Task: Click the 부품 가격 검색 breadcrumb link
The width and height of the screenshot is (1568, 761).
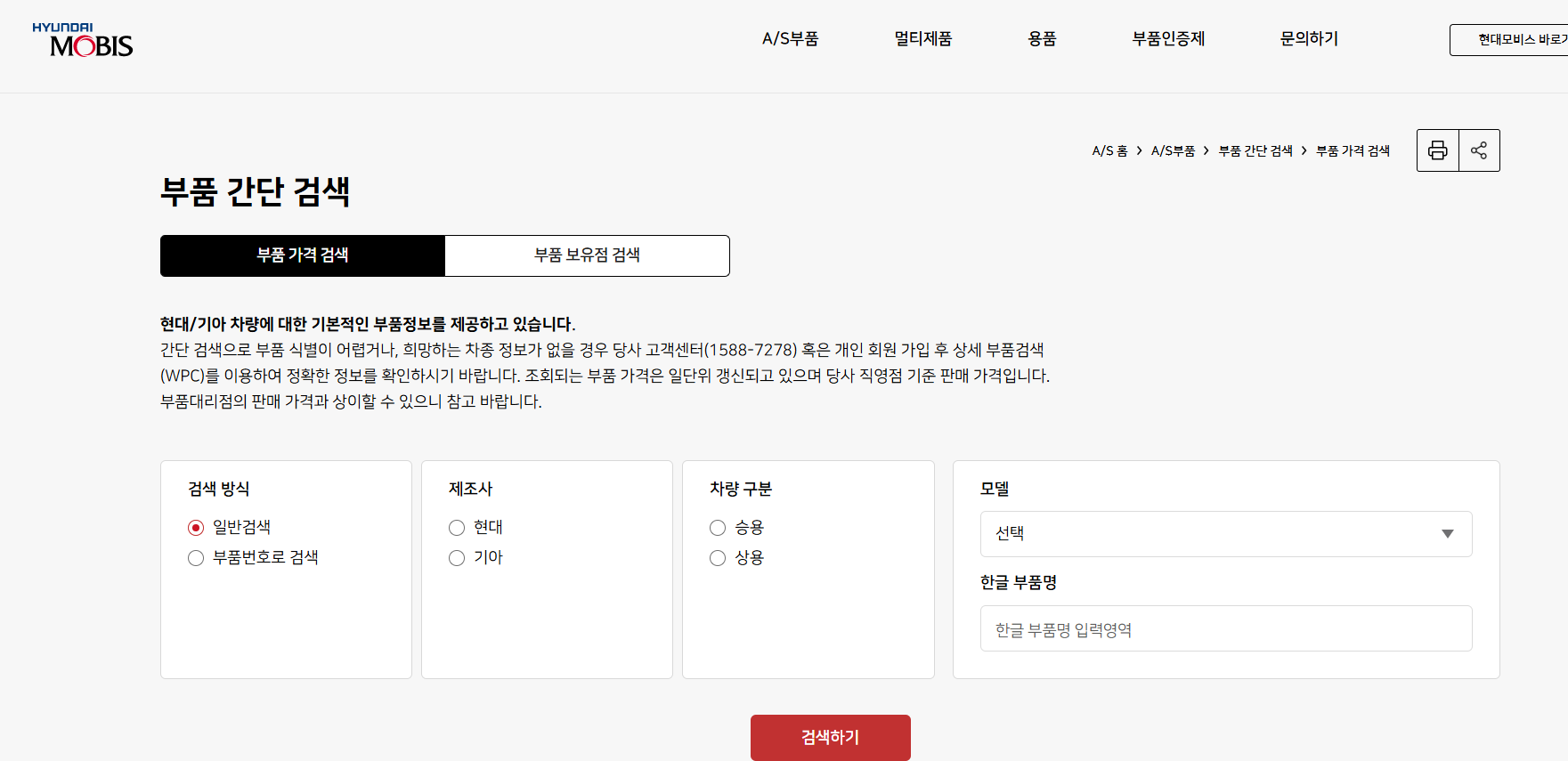Action: click(x=1353, y=151)
